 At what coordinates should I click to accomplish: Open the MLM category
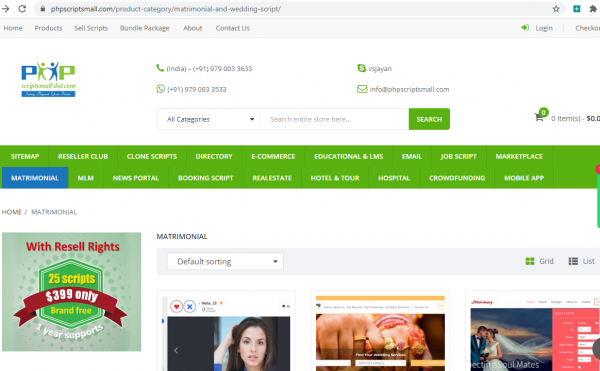(85, 178)
